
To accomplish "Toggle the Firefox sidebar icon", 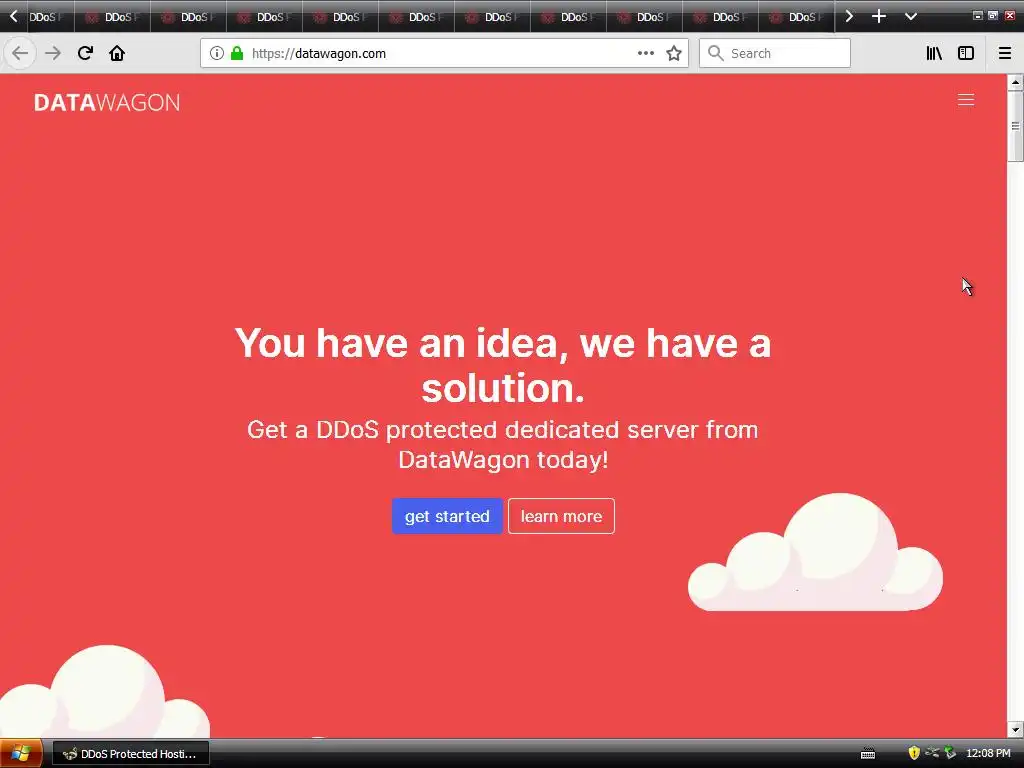I will pyautogui.click(x=966, y=54).
